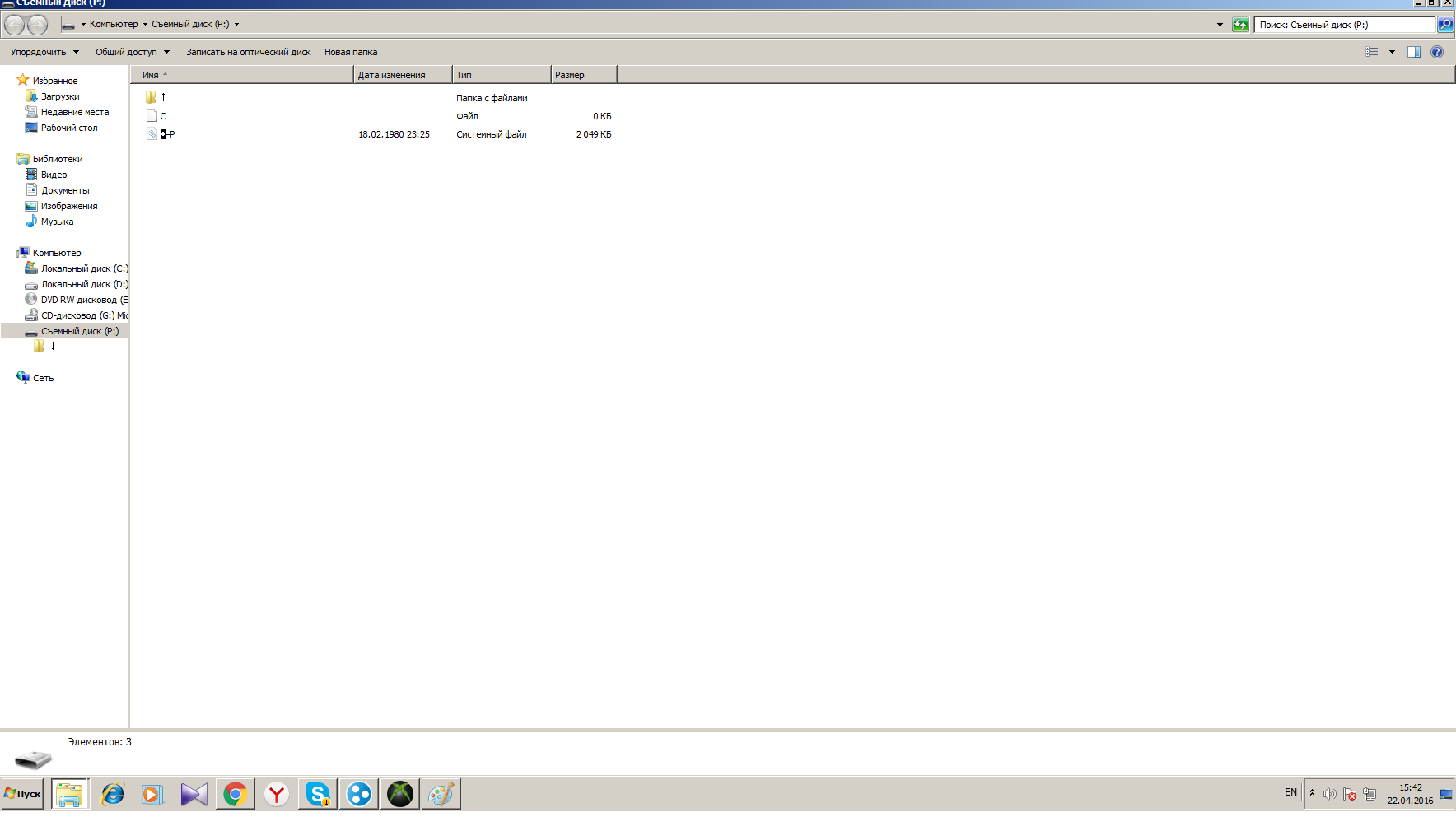Open the Пуск start button
The width and height of the screenshot is (1456, 817).
pos(22,794)
